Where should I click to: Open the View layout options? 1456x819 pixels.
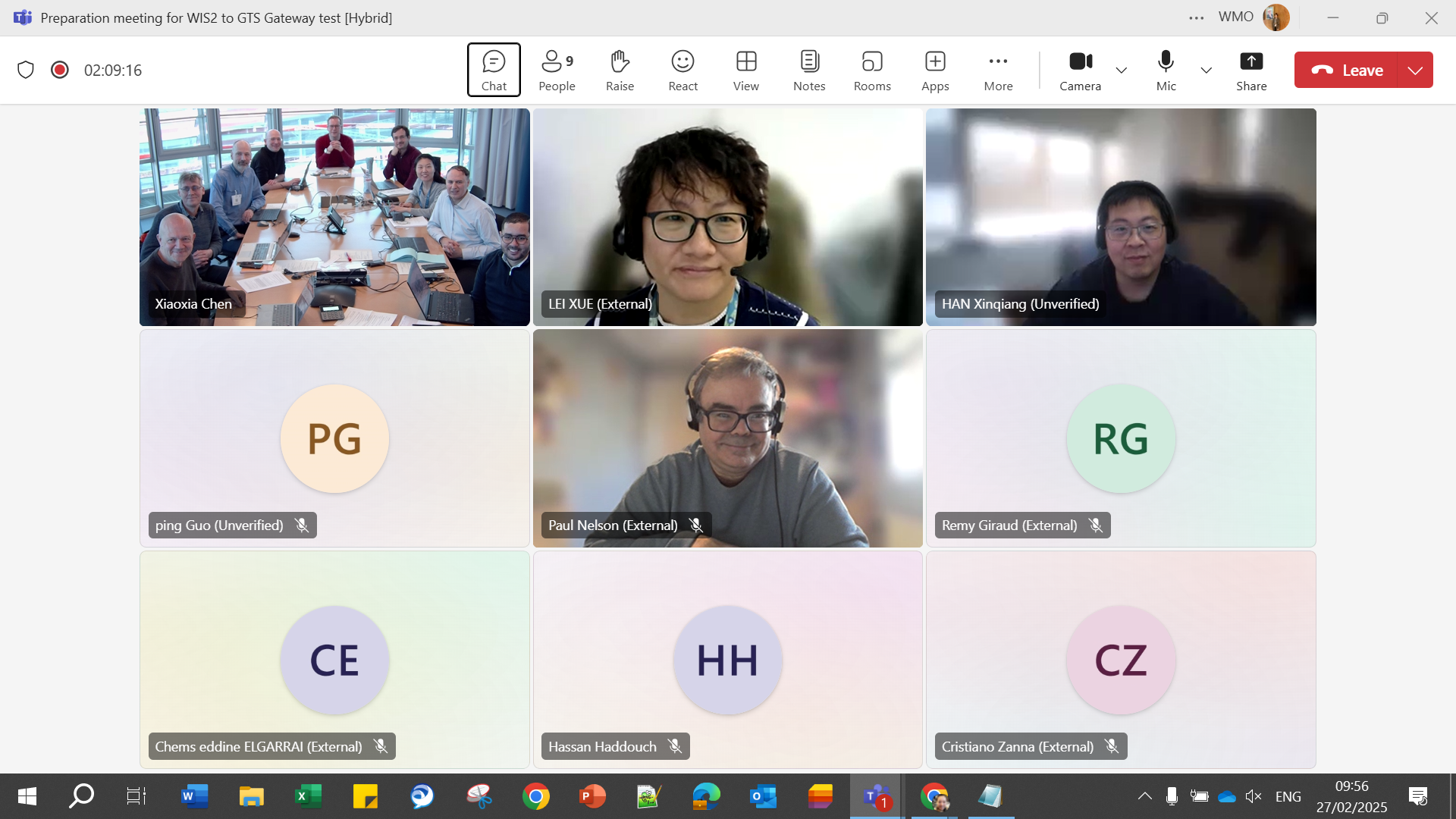(x=745, y=70)
